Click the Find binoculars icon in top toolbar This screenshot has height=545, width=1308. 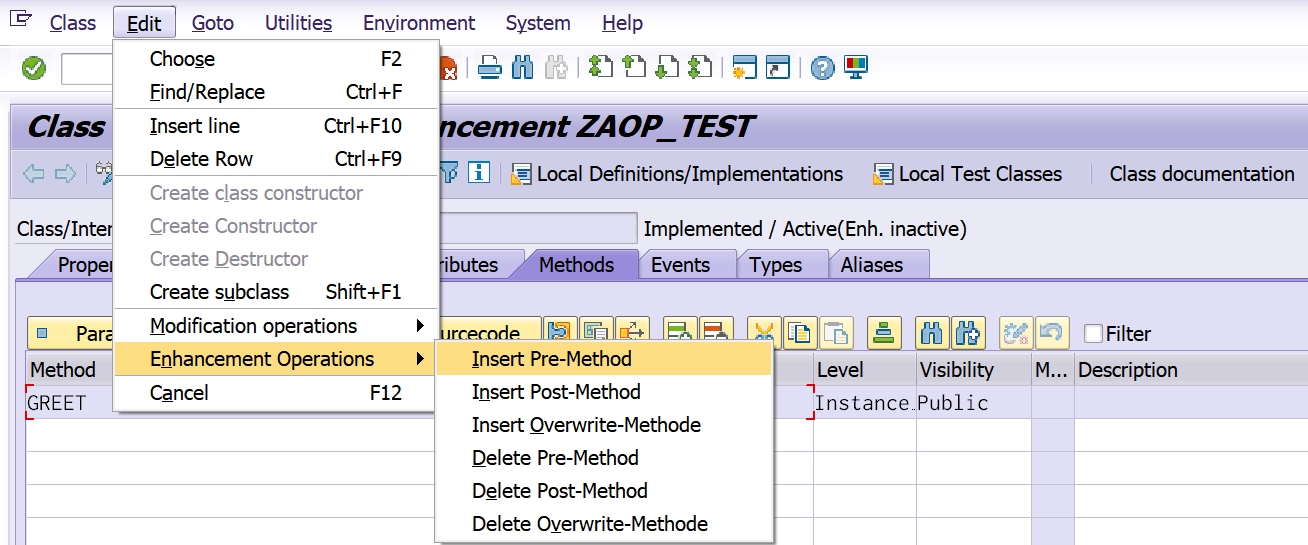coord(522,68)
